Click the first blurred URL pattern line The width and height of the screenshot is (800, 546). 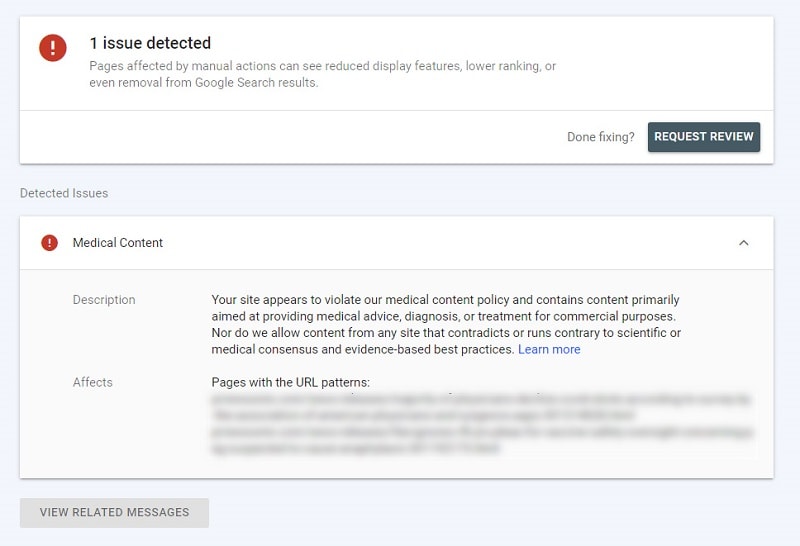[x=480, y=399]
